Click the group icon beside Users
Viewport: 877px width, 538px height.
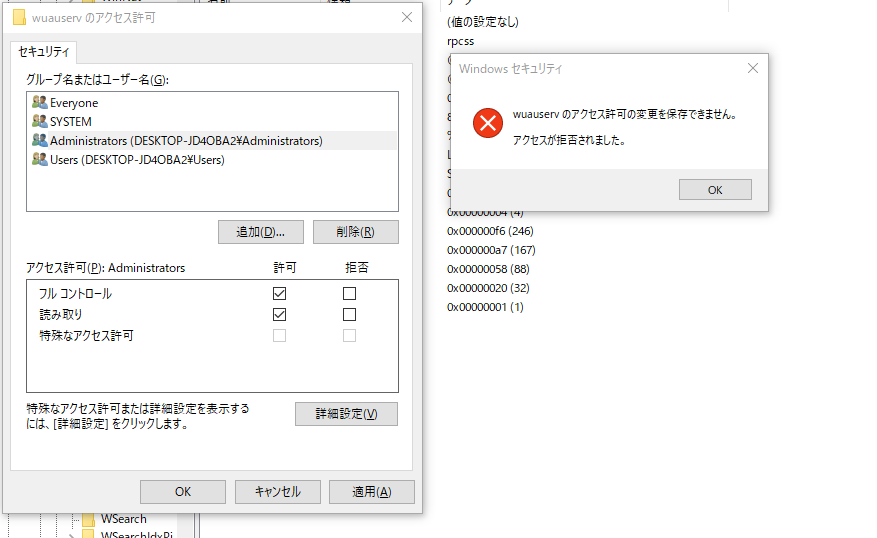pyautogui.click(x=40, y=159)
